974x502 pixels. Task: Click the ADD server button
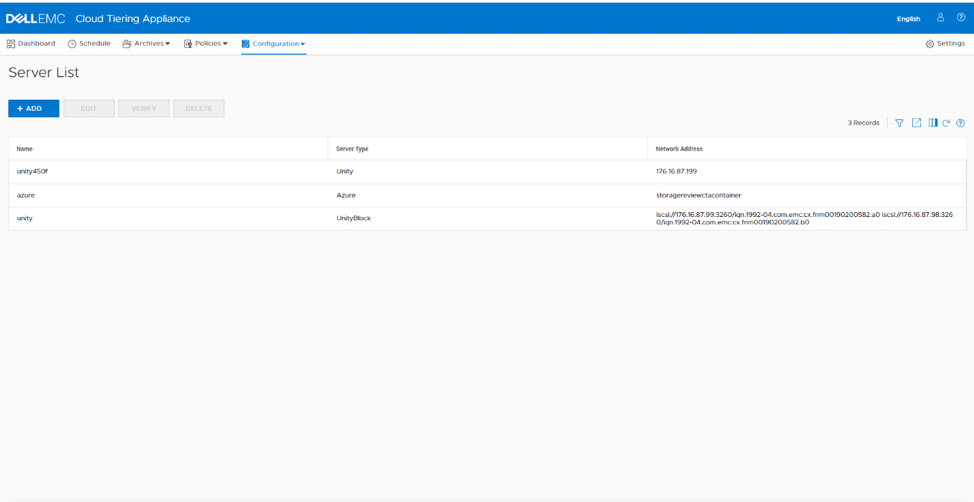34,108
